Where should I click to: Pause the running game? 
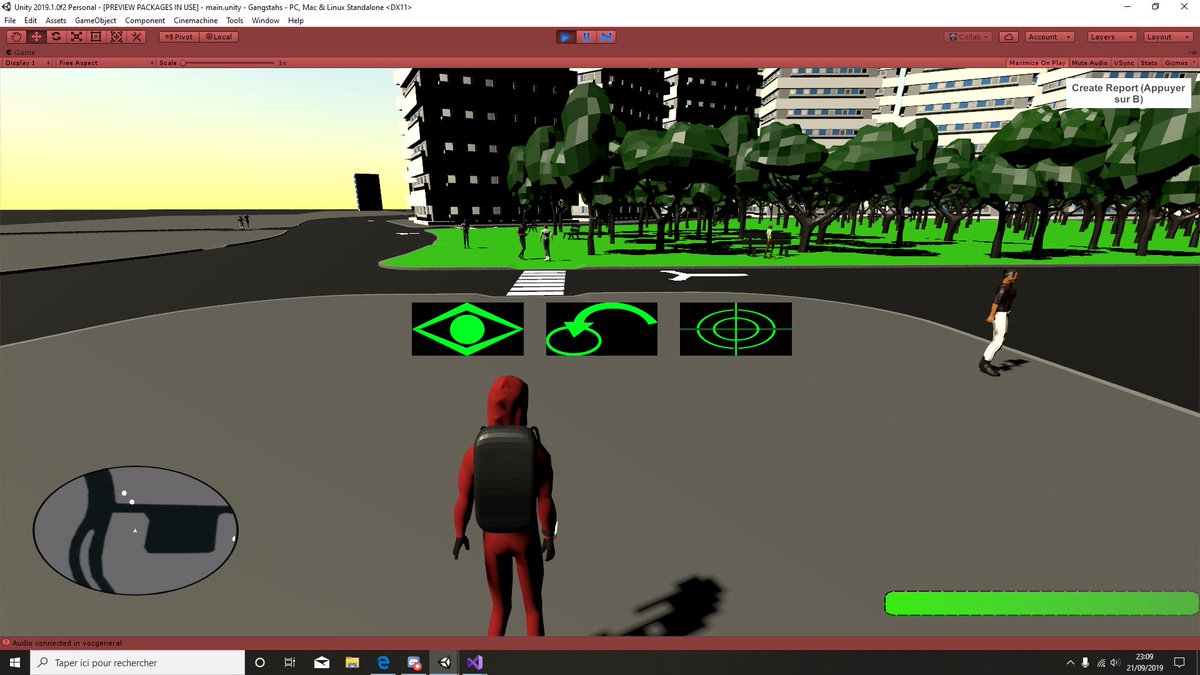(x=586, y=37)
